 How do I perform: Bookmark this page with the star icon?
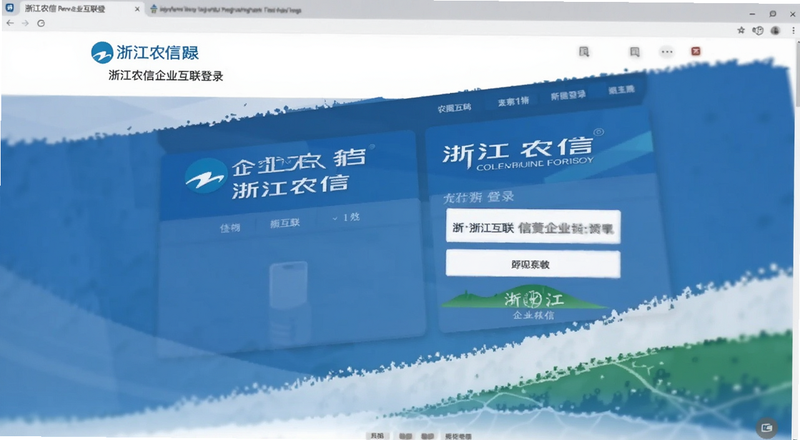[741, 31]
